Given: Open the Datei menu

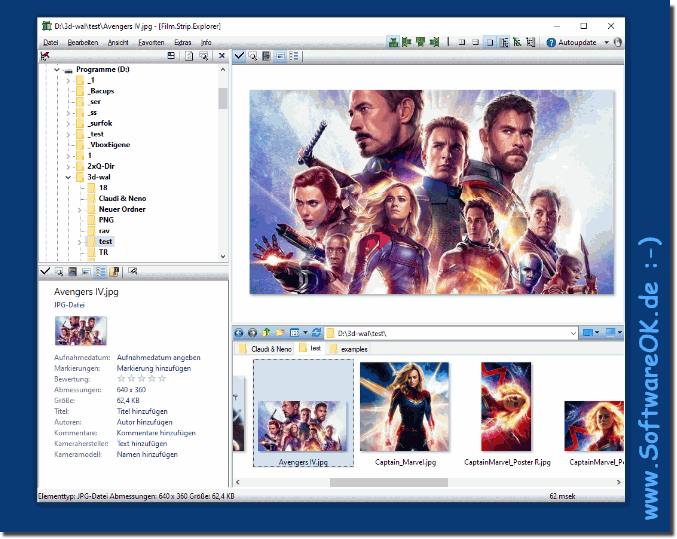Looking at the screenshot, I should click(x=51, y=42).
